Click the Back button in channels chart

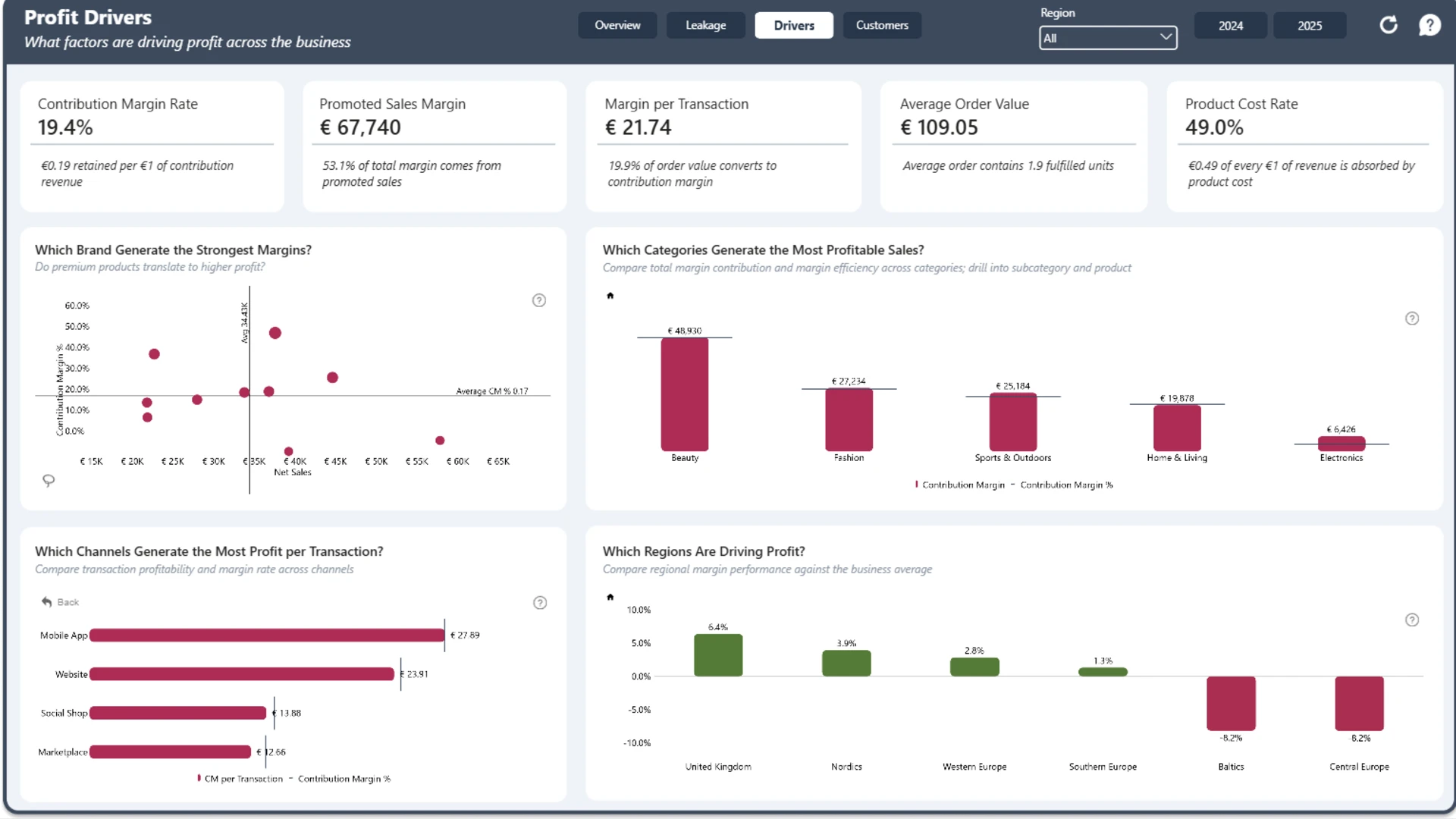coord(60,602)
